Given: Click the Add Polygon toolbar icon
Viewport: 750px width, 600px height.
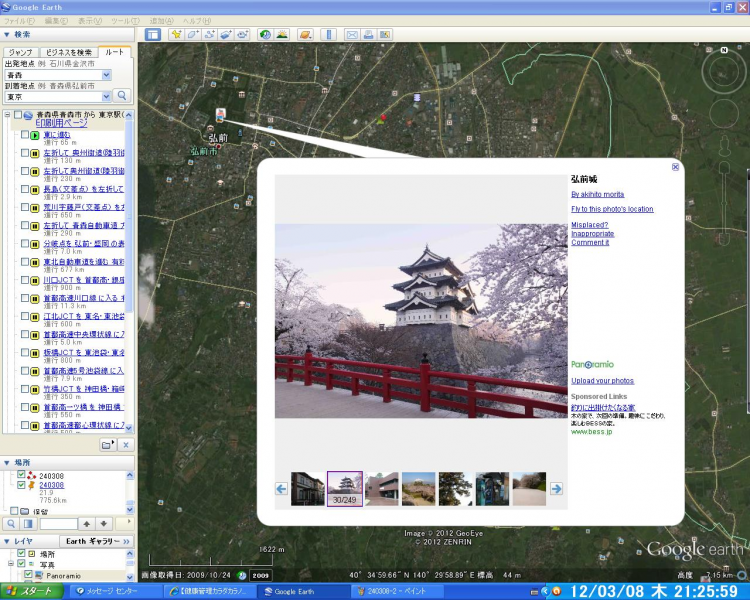Looking at the screenshot, I should pyautogui.click(x=193, y=34).
